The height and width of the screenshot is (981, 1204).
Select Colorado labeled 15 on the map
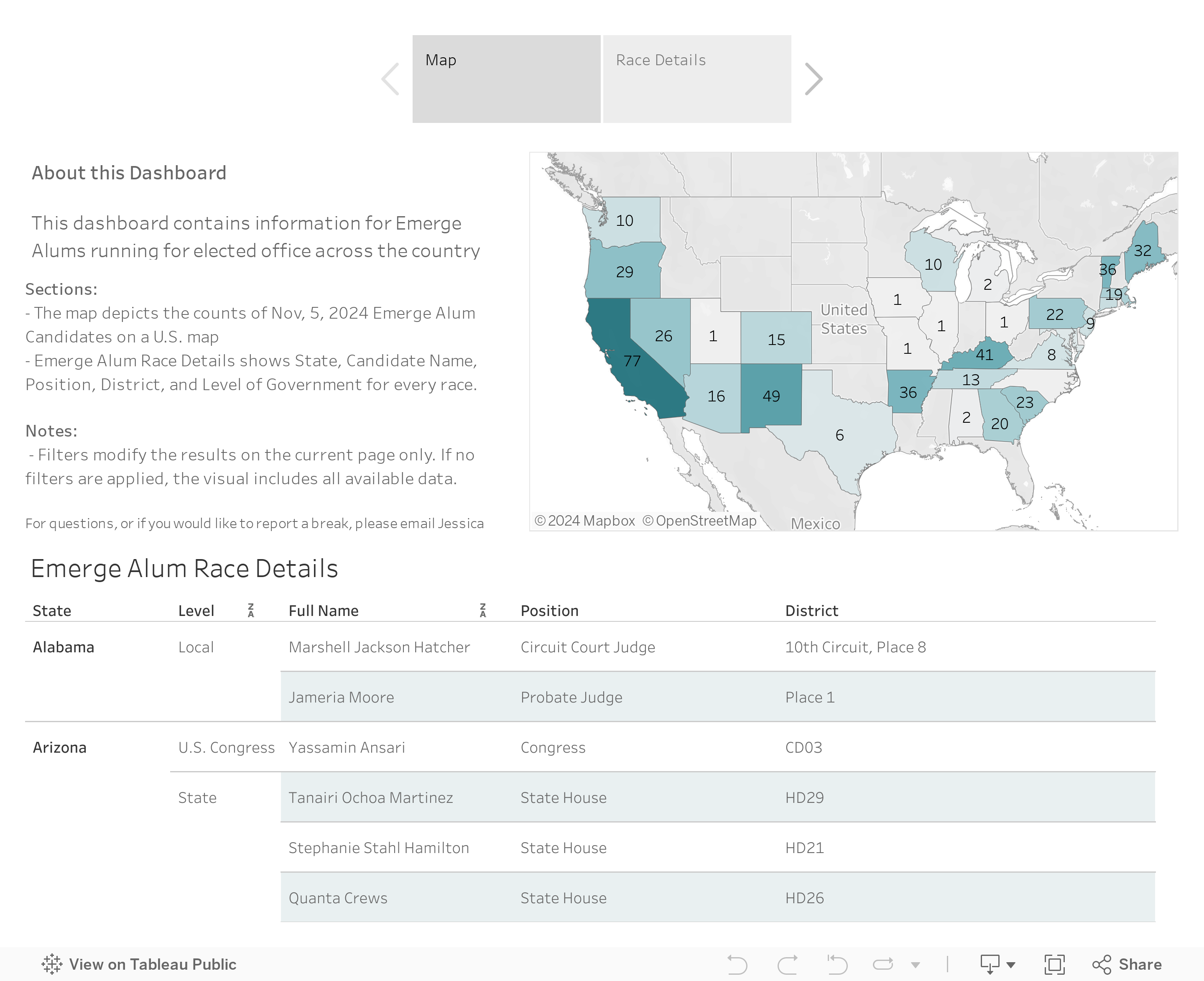(776, 339)
